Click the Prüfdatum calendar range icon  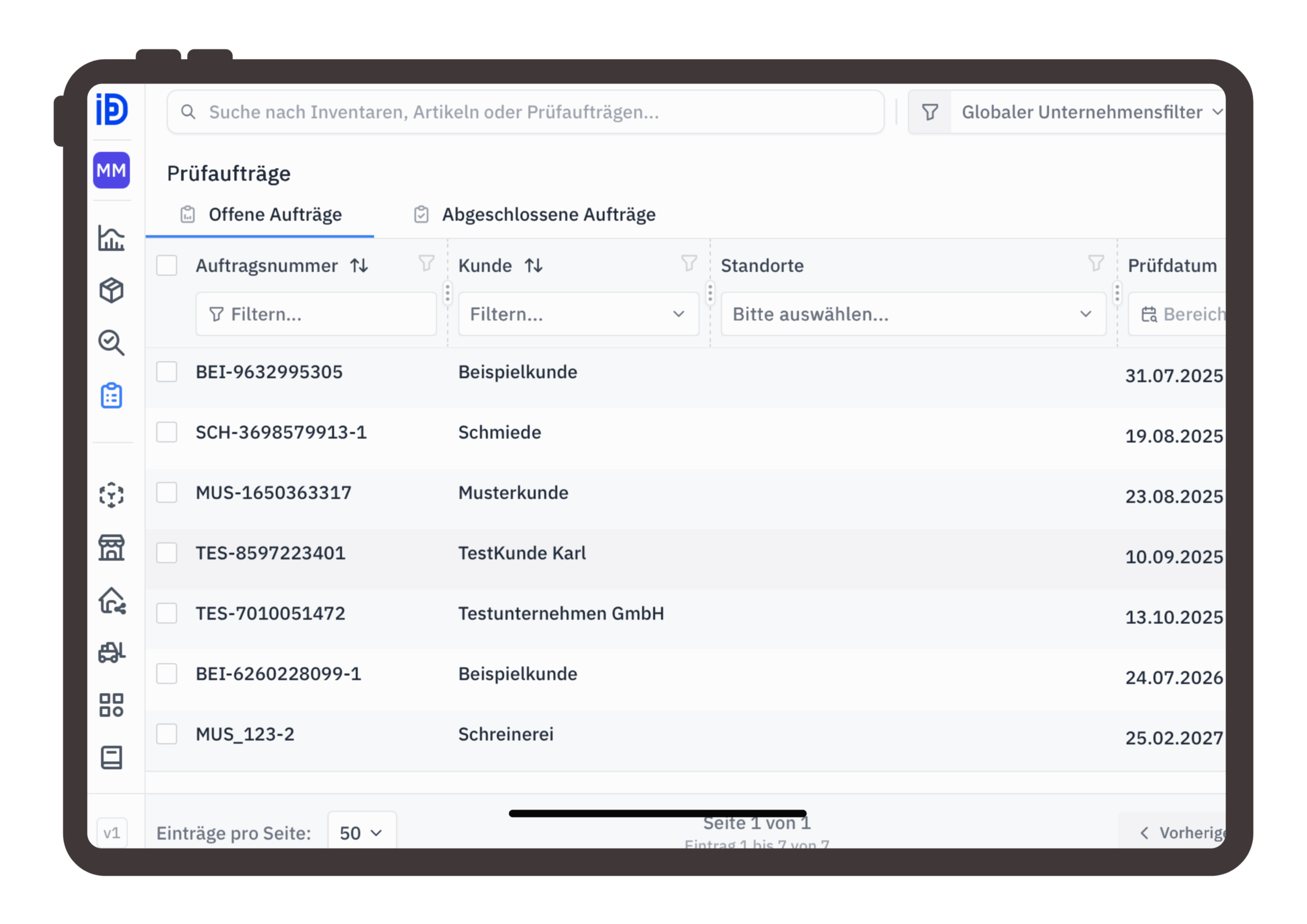(1149, 314)
